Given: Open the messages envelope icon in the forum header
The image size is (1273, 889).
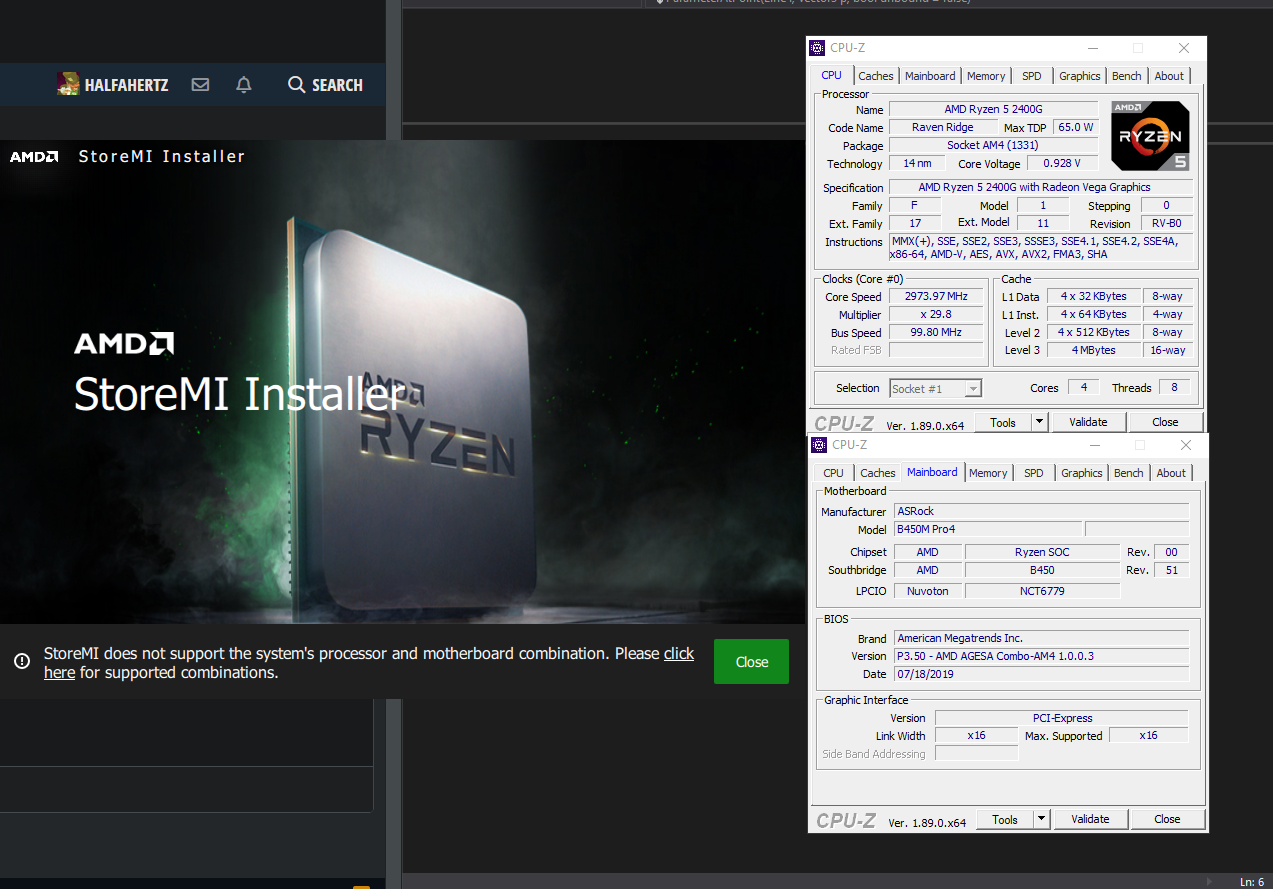Looking at the screenshot, I should (200, 85).
